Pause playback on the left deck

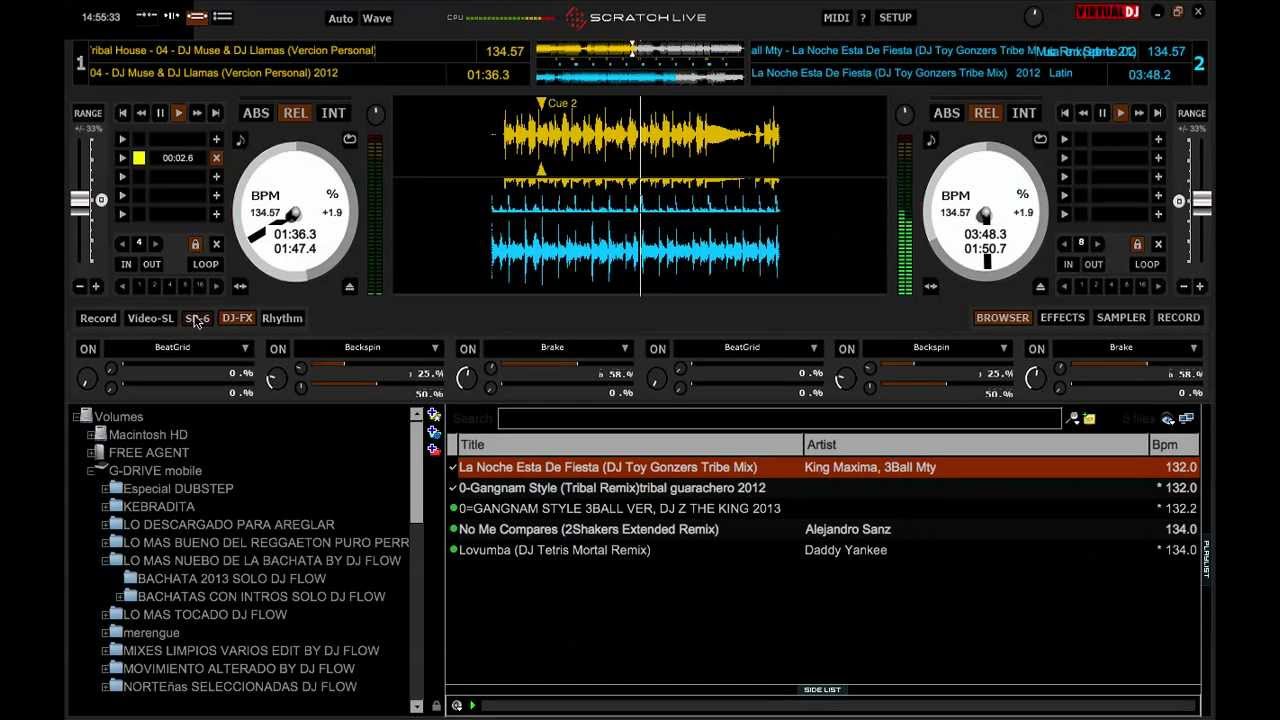[160, 113]
